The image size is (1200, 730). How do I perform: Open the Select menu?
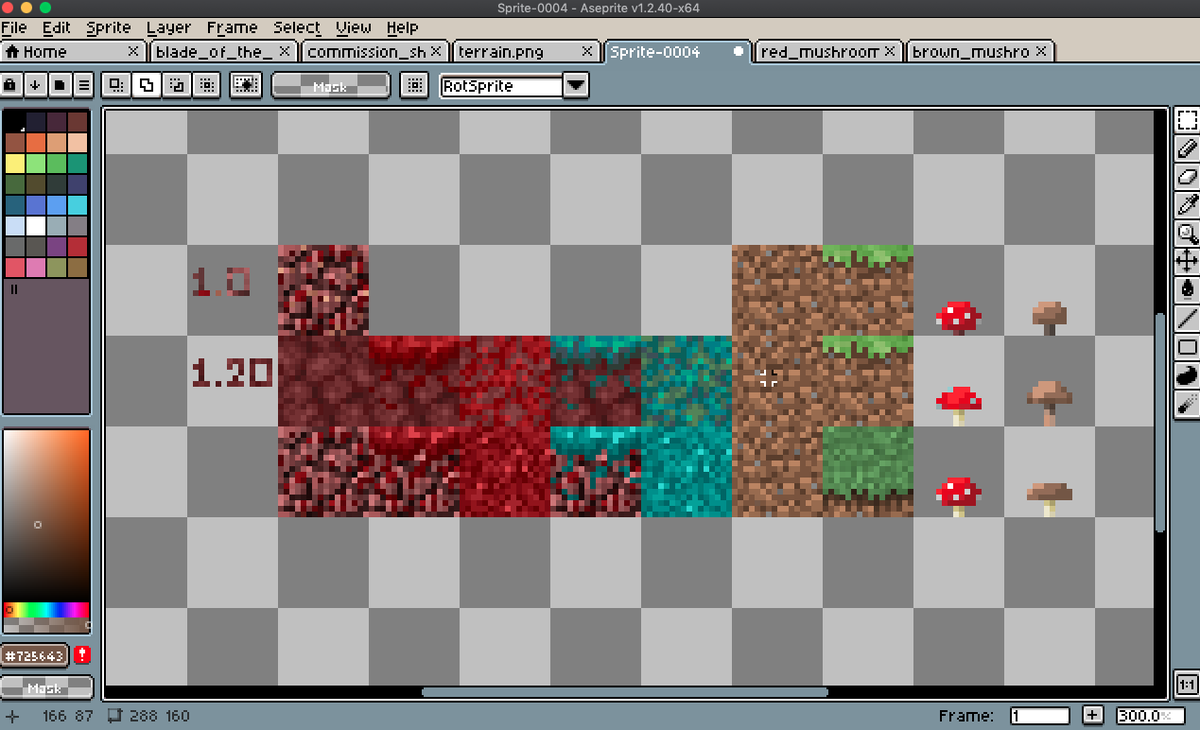coord(297,27)
